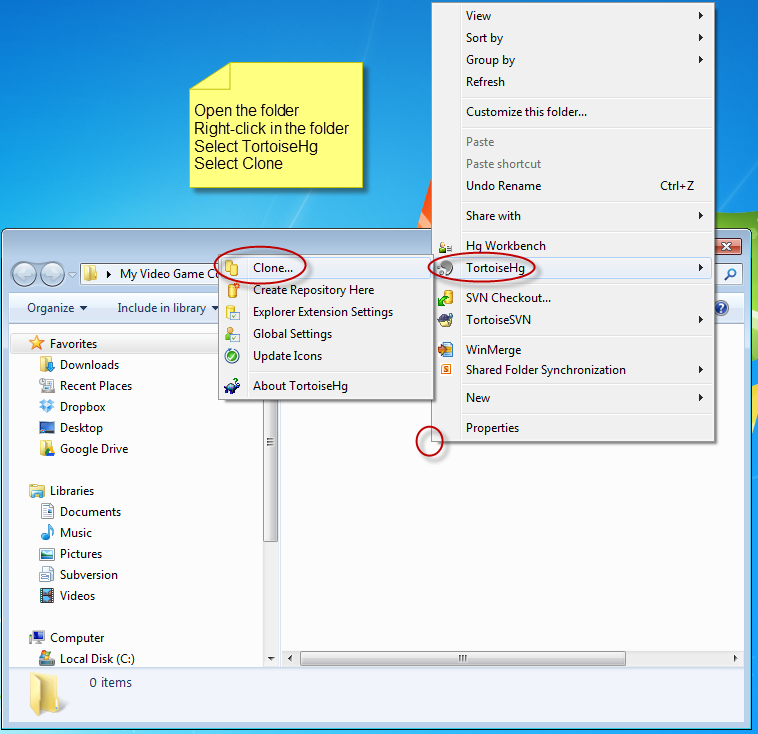The image size is (758, 734).
Task: Click the Pictures library icon
Action: click(x=47, y=554)
